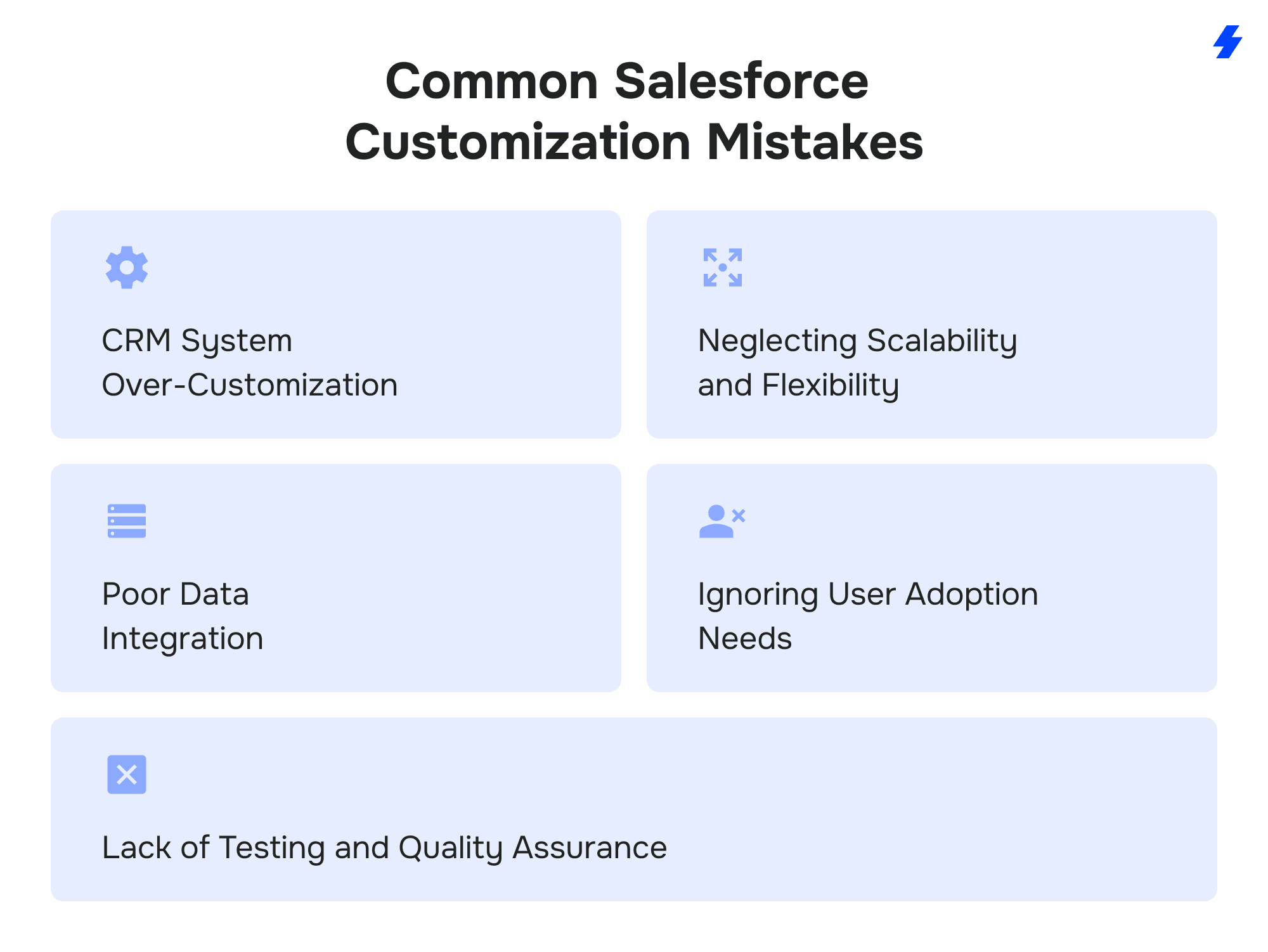Click the server stack data icon
Screen dimensions: 1268x952
click(127, 521)
